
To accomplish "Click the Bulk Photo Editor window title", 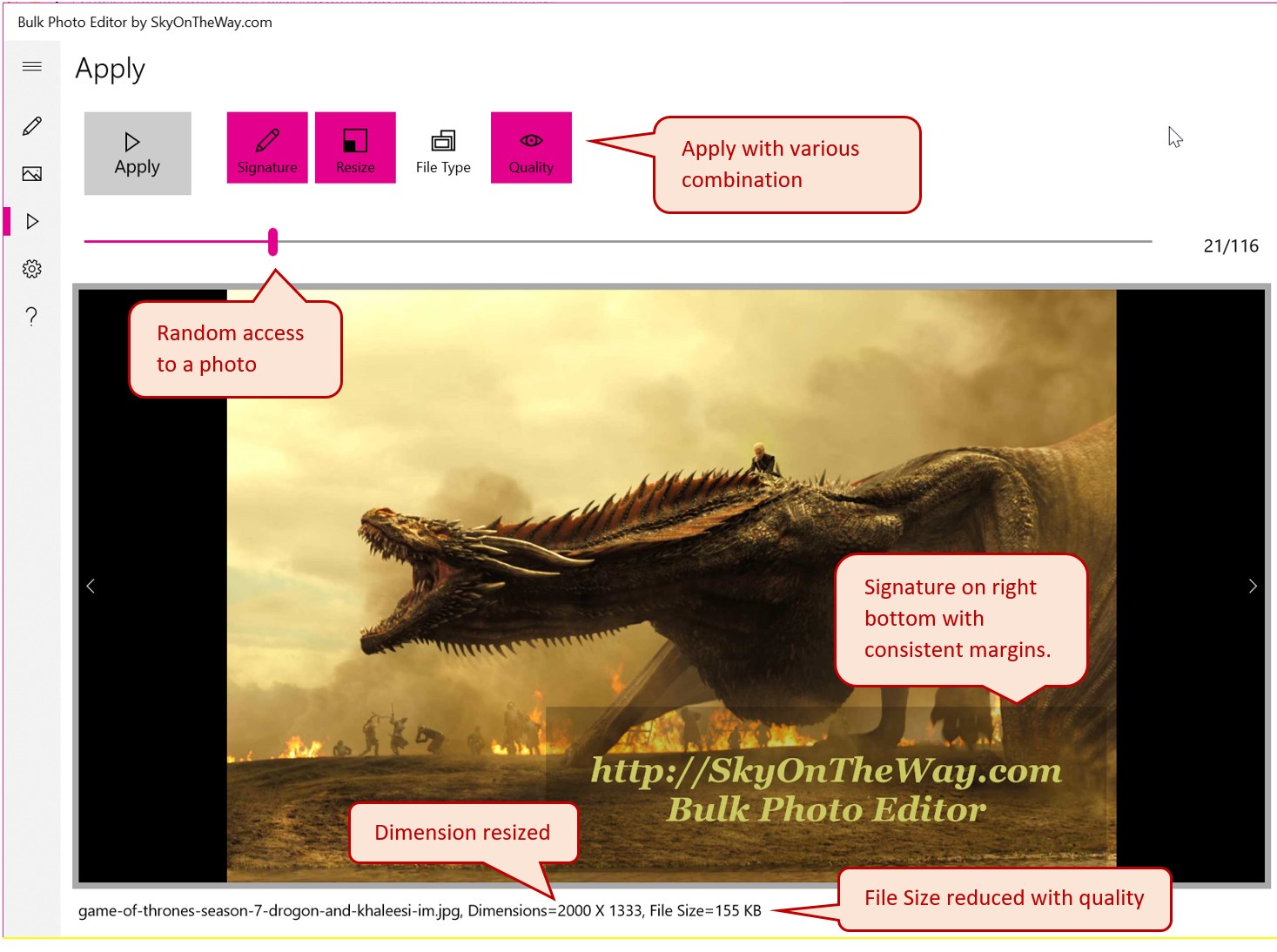I will [145, 22].
